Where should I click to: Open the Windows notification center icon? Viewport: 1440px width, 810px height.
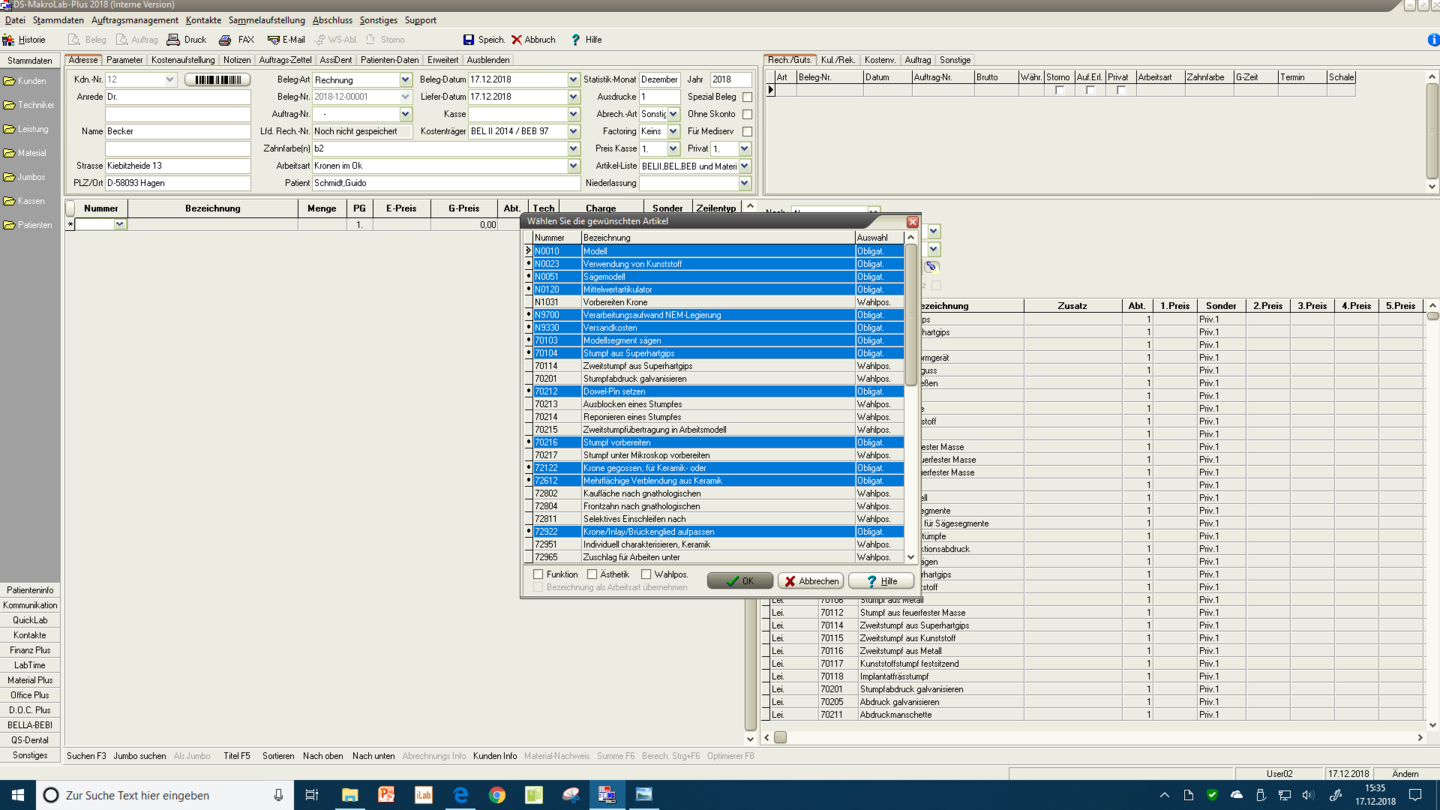coord(1415,795)
